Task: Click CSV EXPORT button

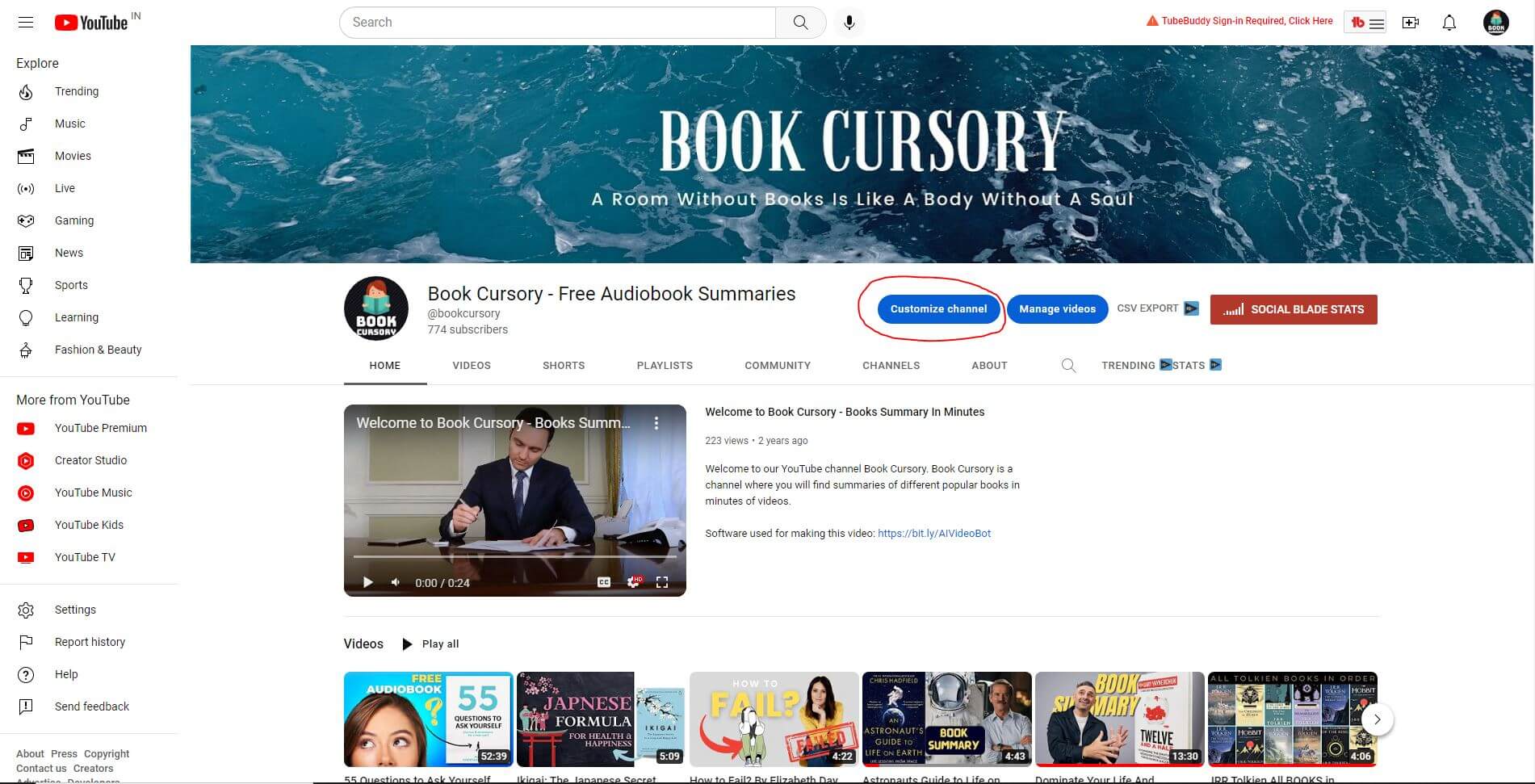Action: (1157, 308)
